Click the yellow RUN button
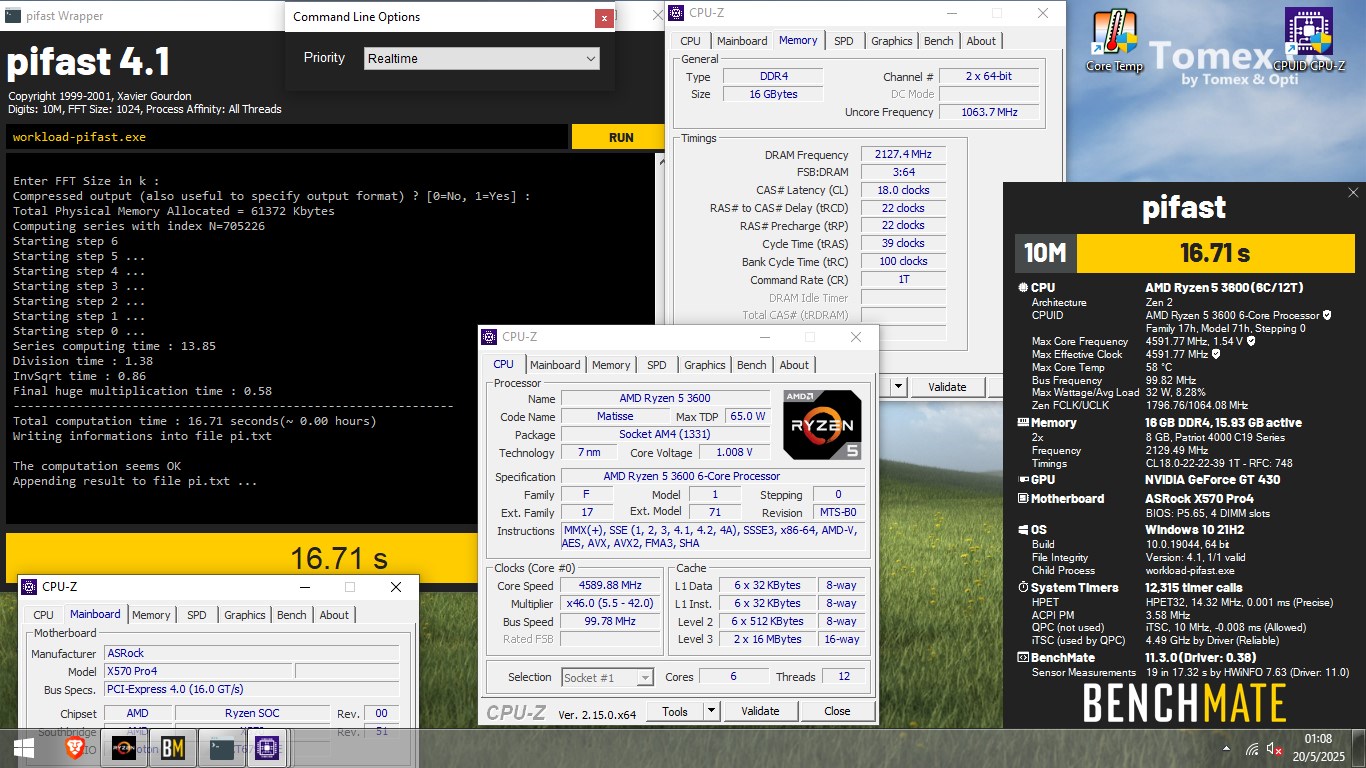Image resolution: width=1366 pixels, height=768 pixels. tap(621, 137)
